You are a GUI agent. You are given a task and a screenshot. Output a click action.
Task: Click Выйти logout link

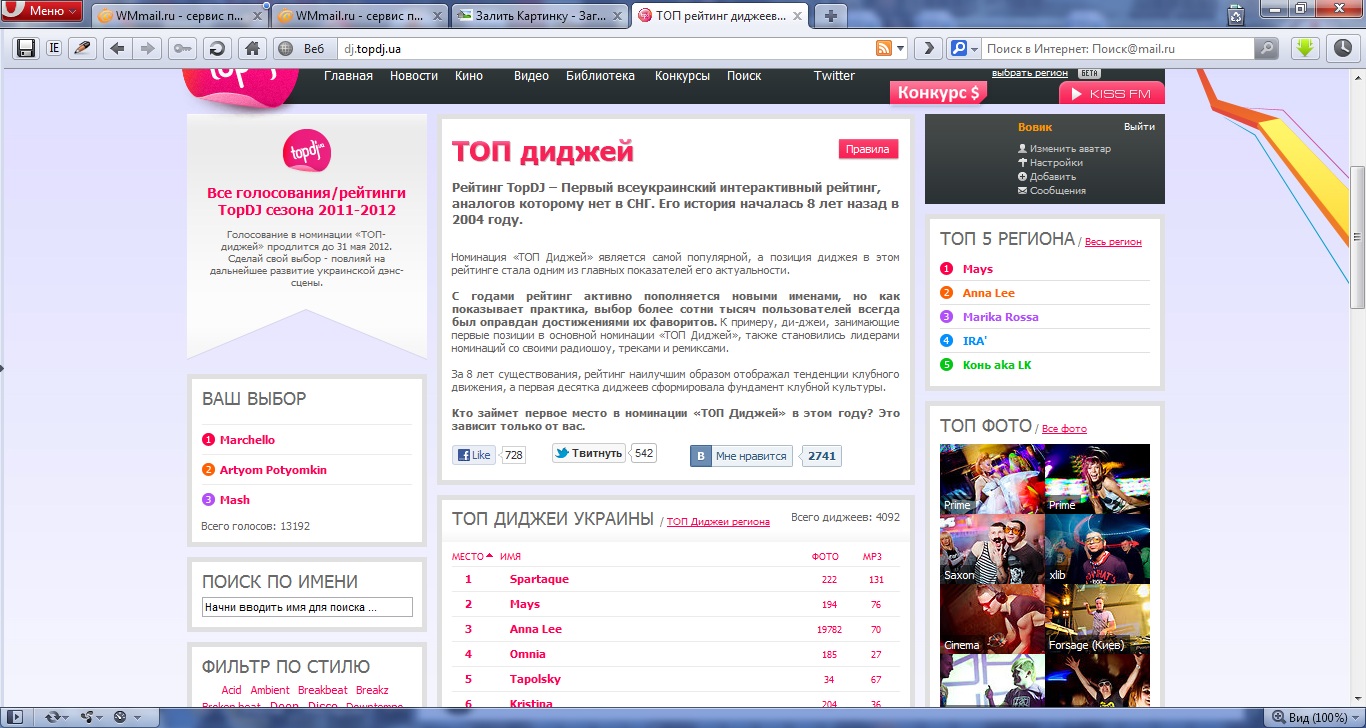[x=1139, y=127]
